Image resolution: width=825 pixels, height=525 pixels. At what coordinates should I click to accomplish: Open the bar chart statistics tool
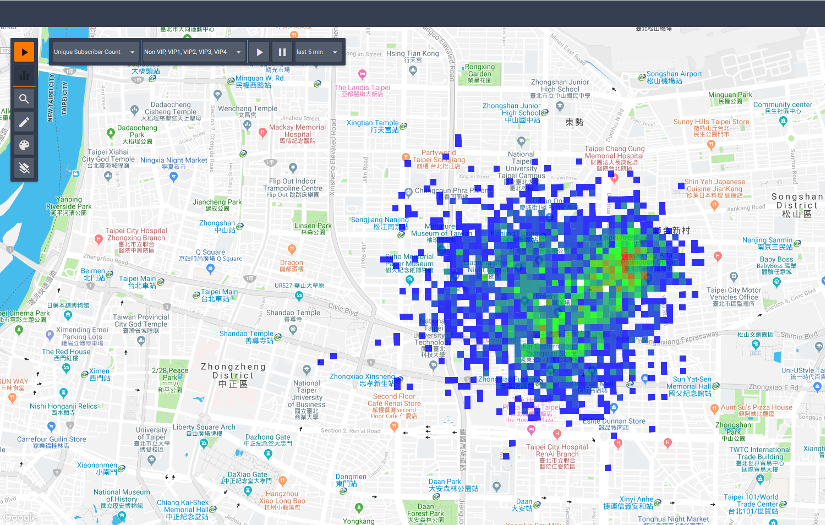[x=24, y=75]
